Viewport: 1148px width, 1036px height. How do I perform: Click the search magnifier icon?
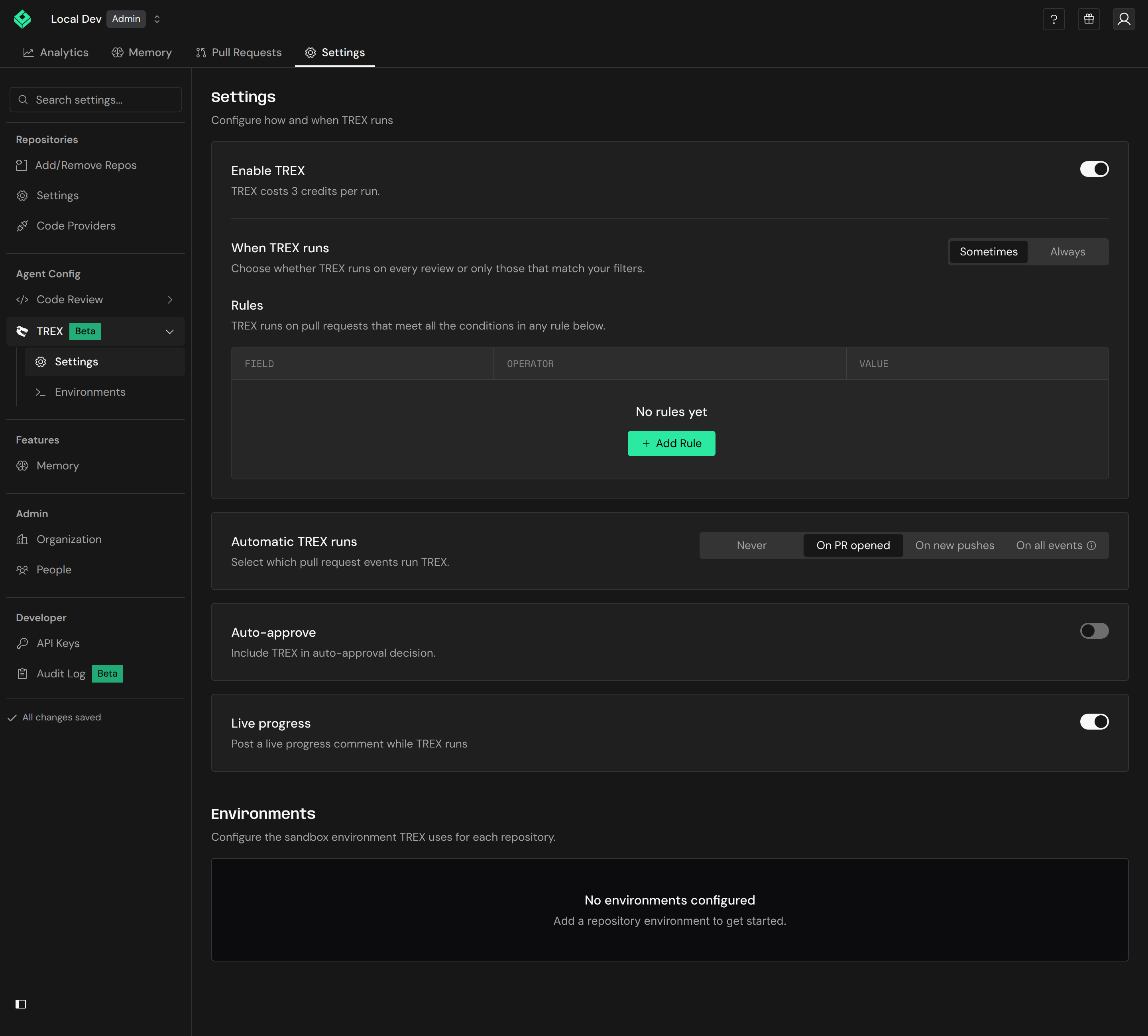click(x=24, y=100)
